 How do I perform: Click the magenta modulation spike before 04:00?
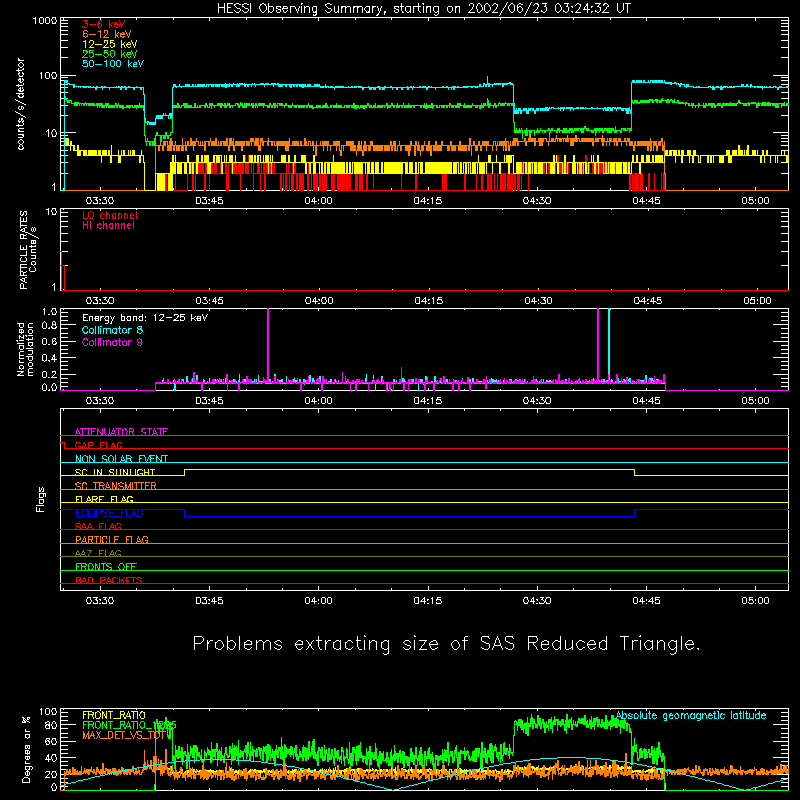pos(268,344)
